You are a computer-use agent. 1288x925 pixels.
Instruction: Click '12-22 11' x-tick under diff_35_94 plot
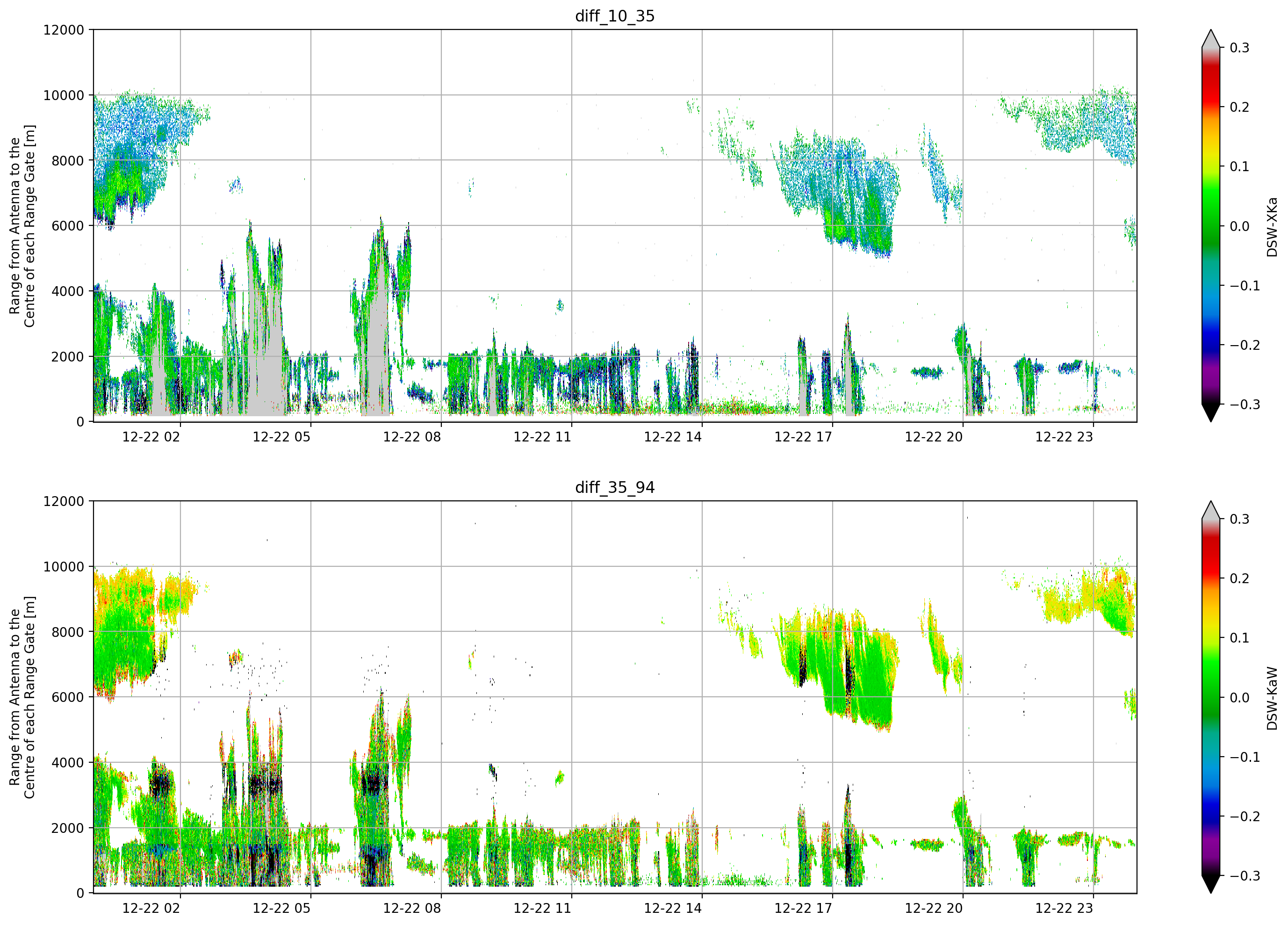pyautogui.click(x=542, y=909)
